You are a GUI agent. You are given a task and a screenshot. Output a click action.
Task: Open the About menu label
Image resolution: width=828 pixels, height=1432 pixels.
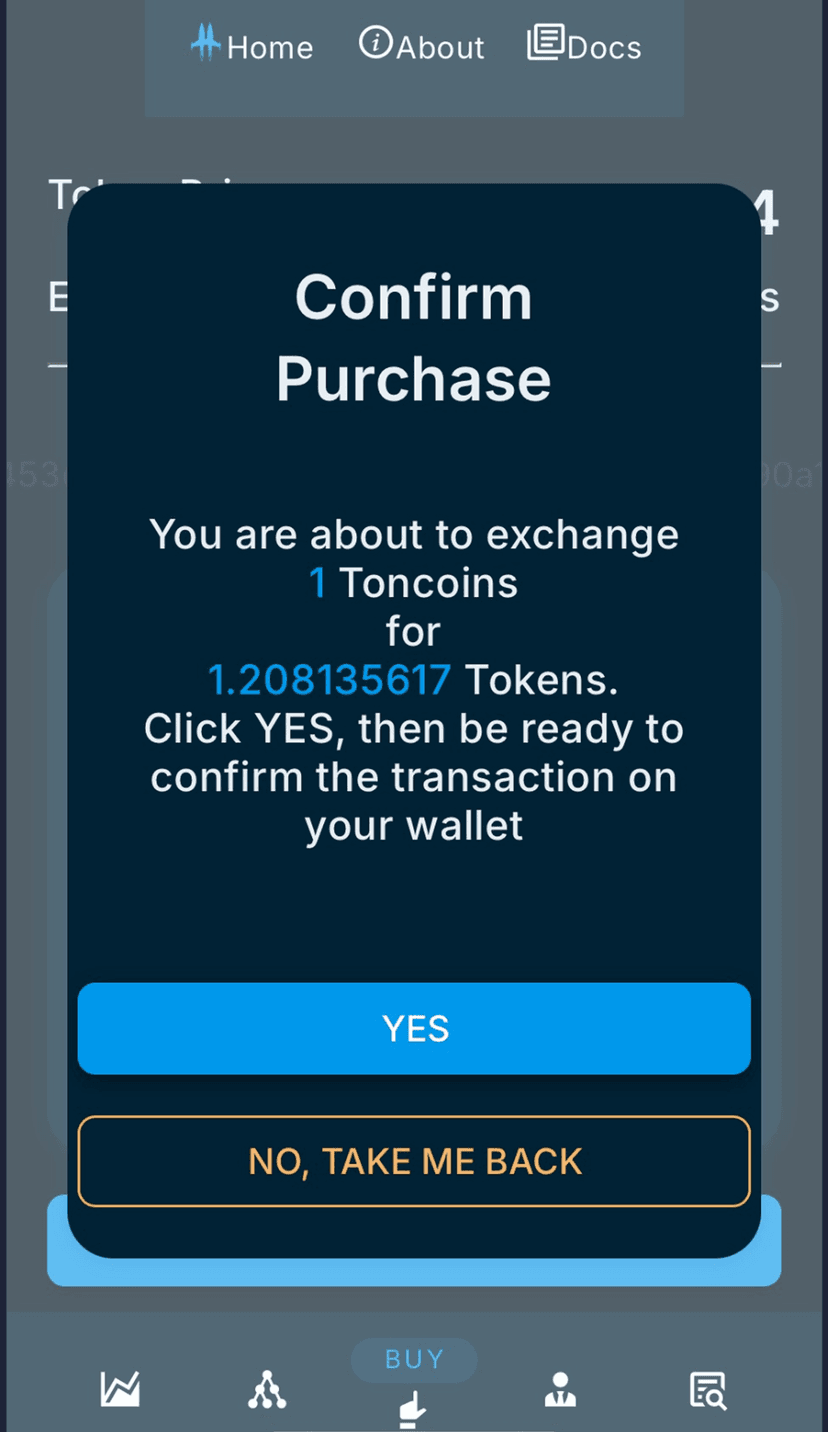[440, 47]
